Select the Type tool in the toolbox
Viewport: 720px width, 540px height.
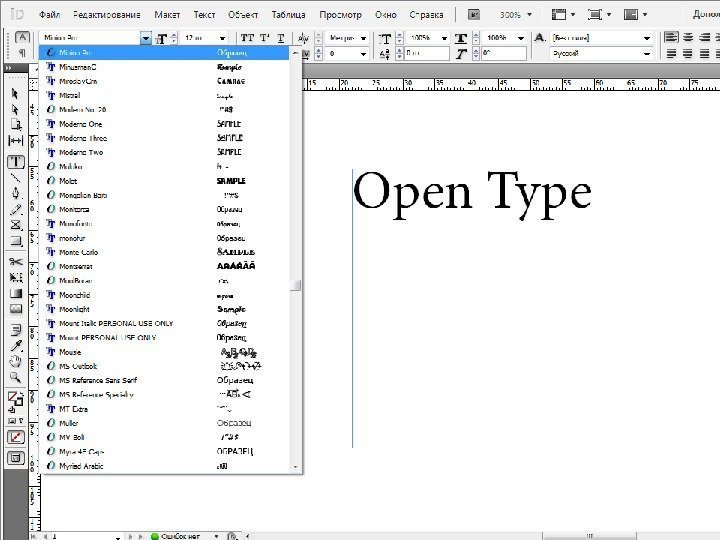point(16,161)
